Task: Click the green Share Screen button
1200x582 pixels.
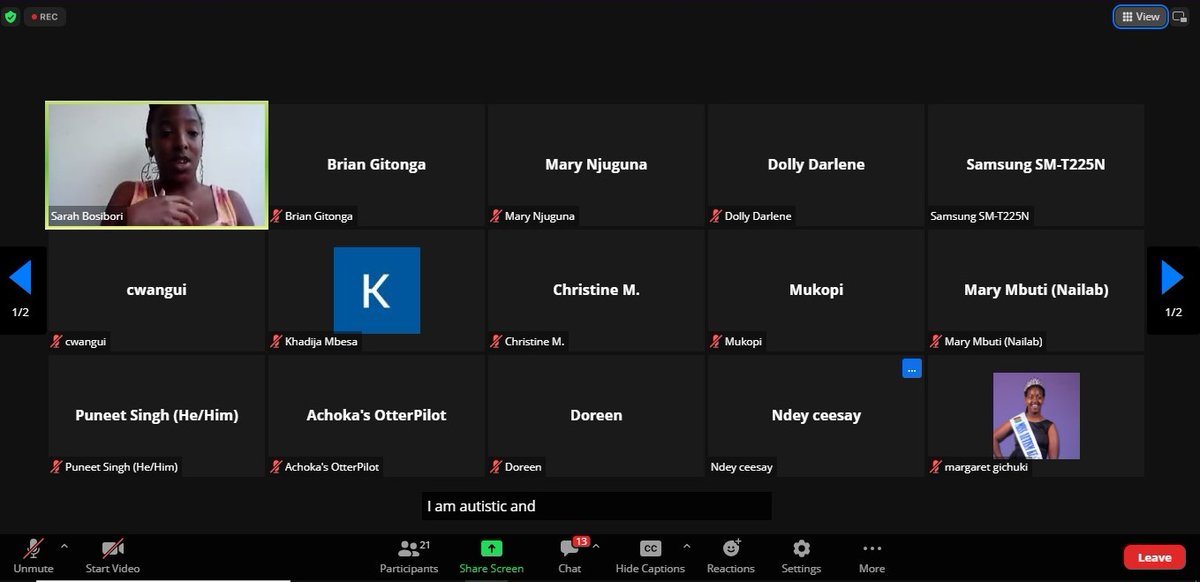Action: coord(491,555)
